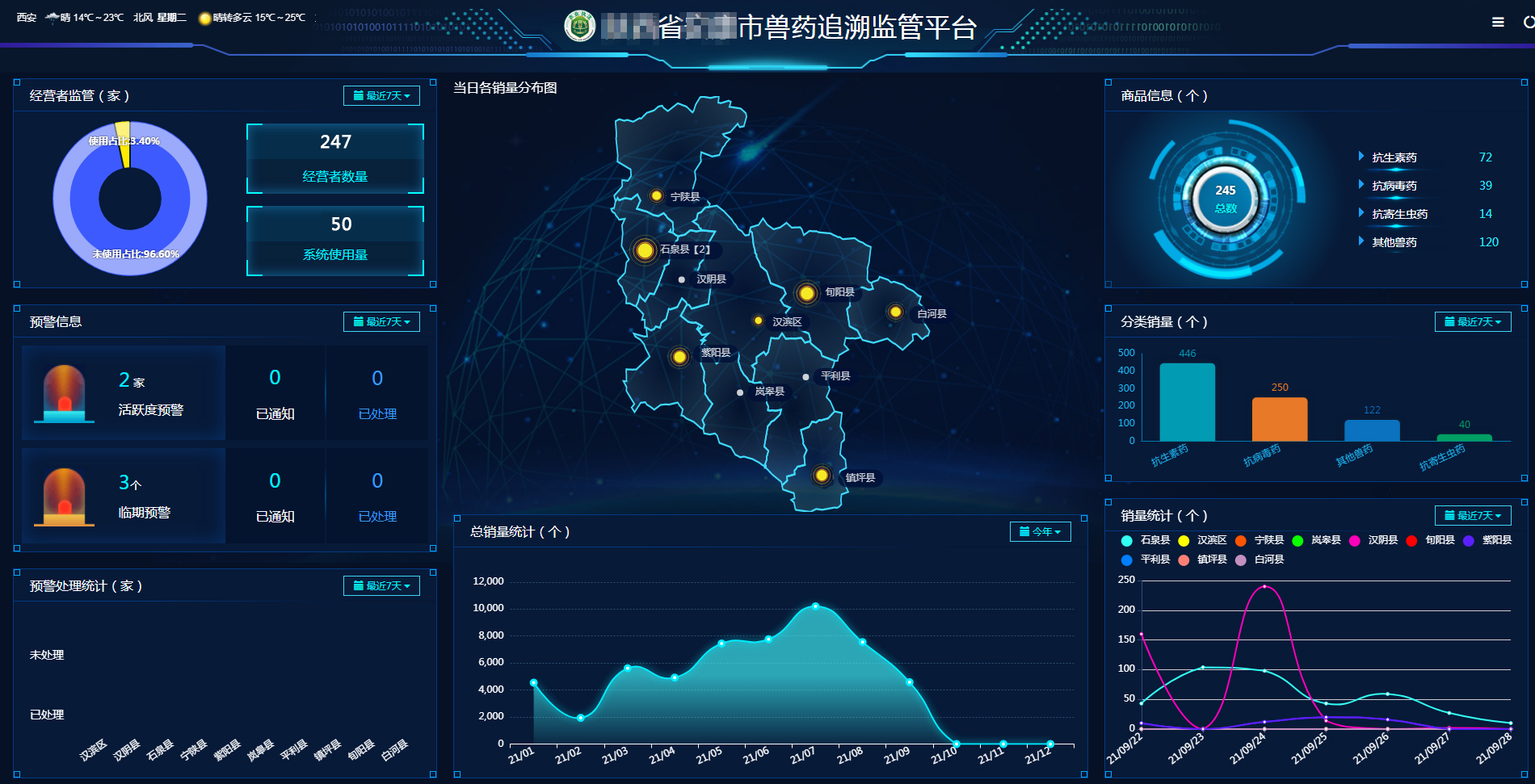Click the green platform emblem logo

(x=579, y=27)
